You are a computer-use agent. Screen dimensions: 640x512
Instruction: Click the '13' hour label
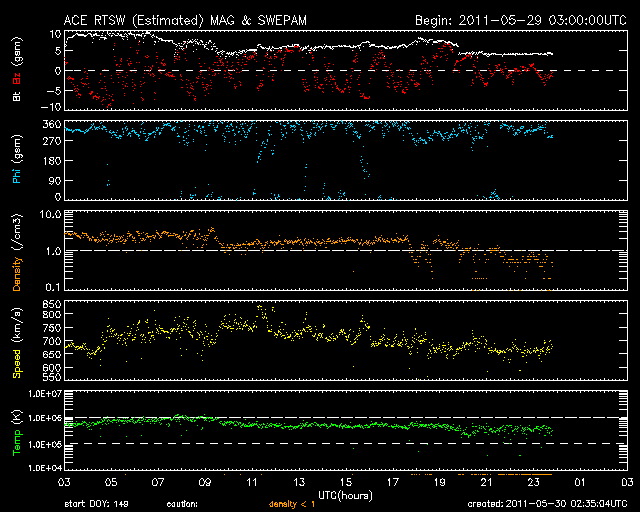point(299,483)
